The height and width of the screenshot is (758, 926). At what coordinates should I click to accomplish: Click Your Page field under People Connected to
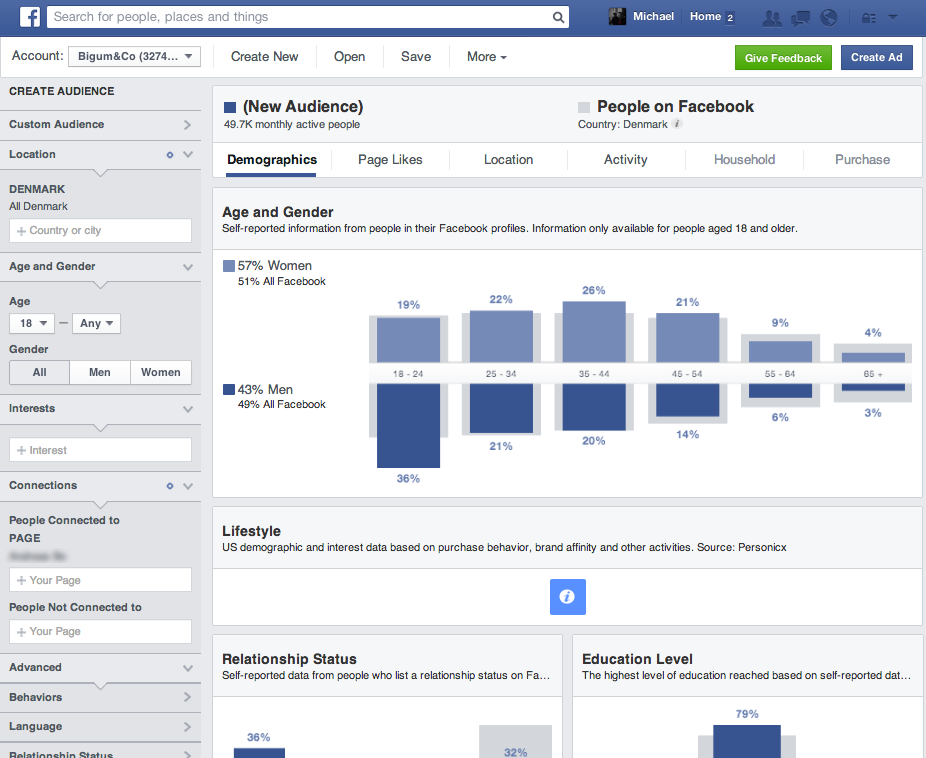click(100, 580)
